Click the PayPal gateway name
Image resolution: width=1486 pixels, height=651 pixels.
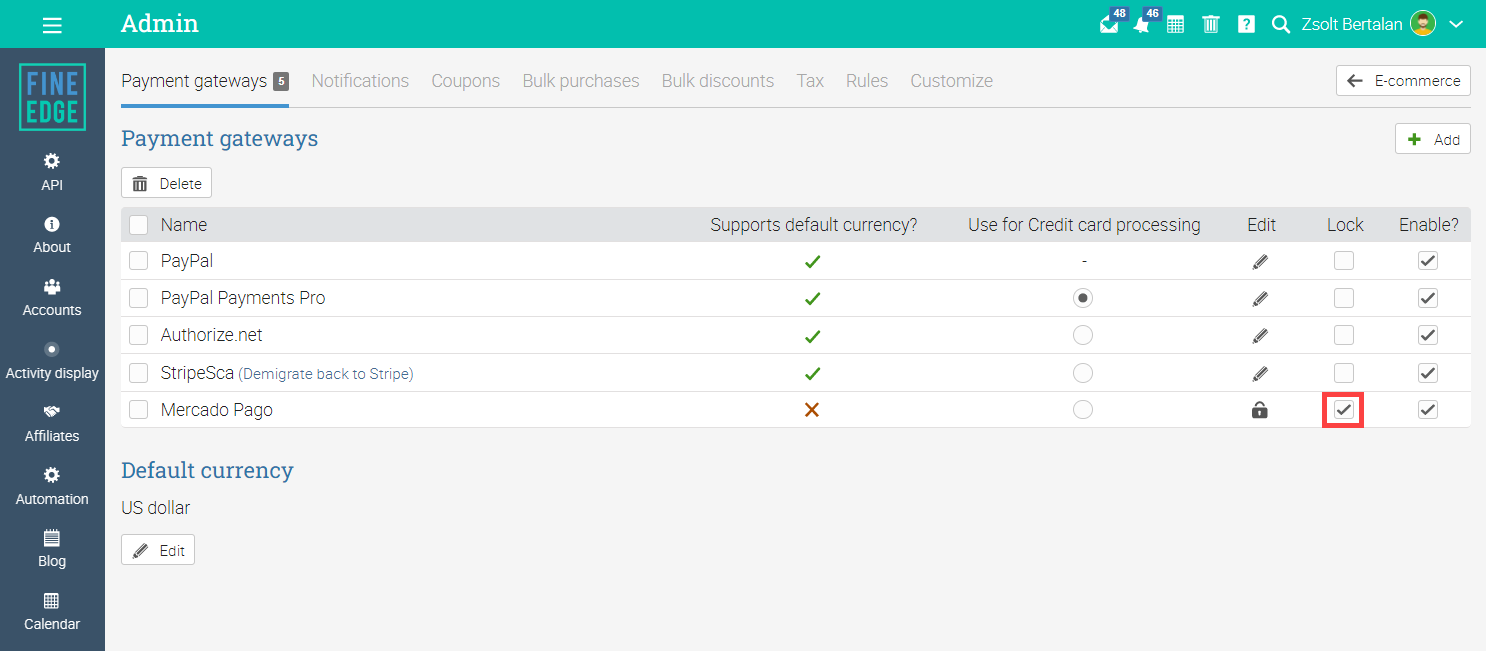187,261
